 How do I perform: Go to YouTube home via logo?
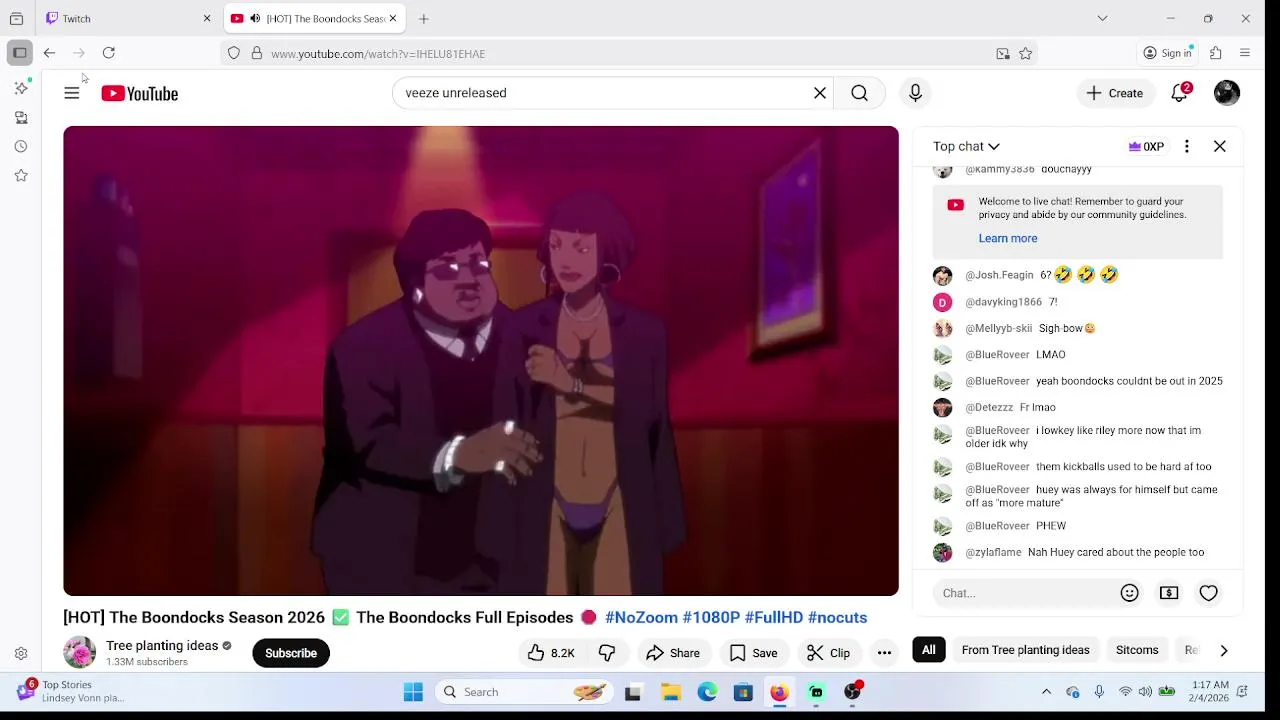(x=140, y=93)
